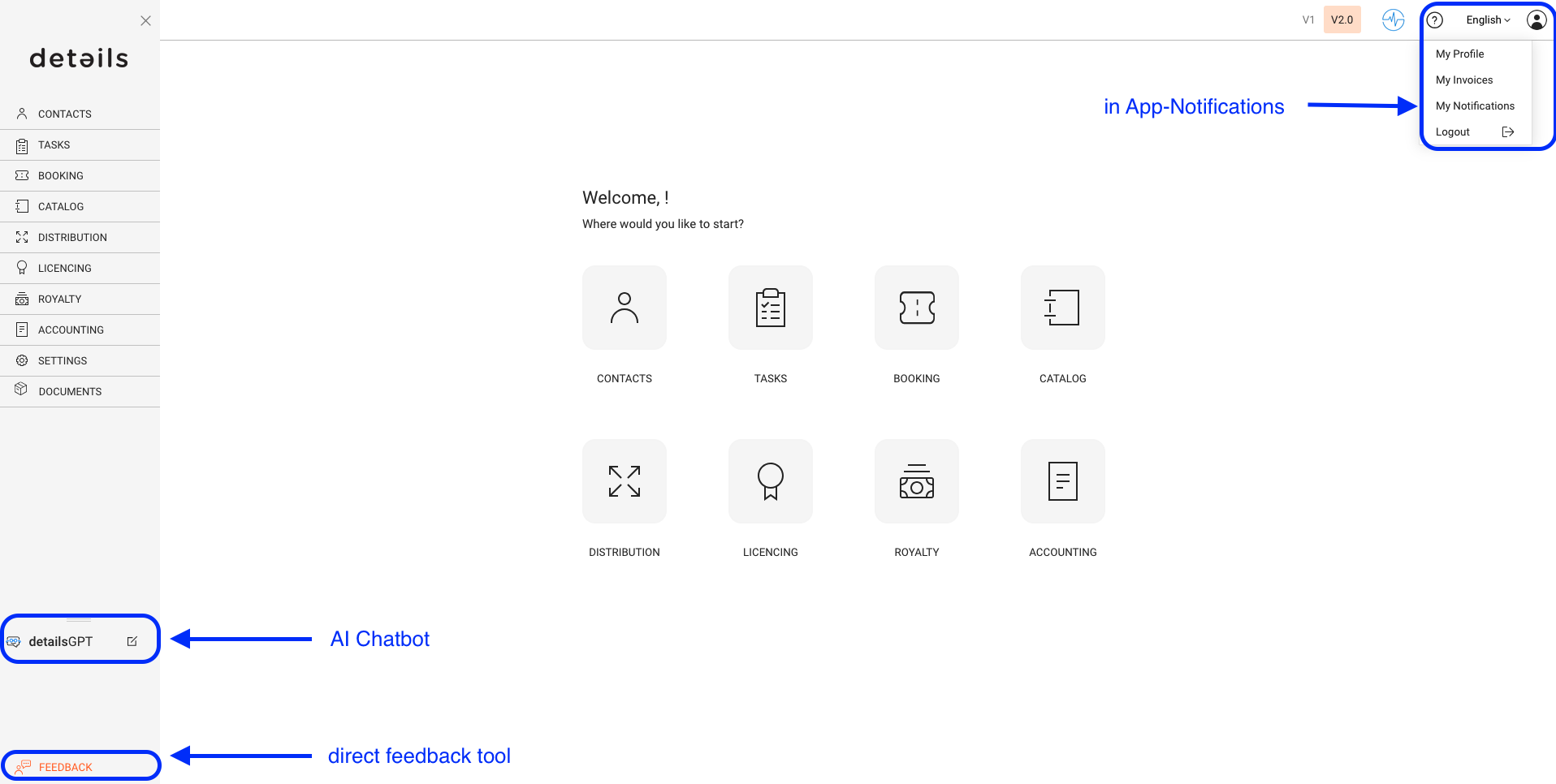Image resolution: width=1556 pixels, height=784 pixels.
Task: Open DOCUMENTS from the sidebar
Action: point(80,392)
